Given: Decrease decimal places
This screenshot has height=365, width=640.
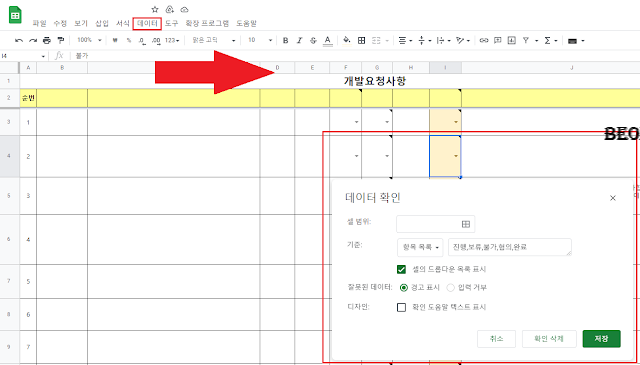Looking at the screenshot, I should 142,40.
